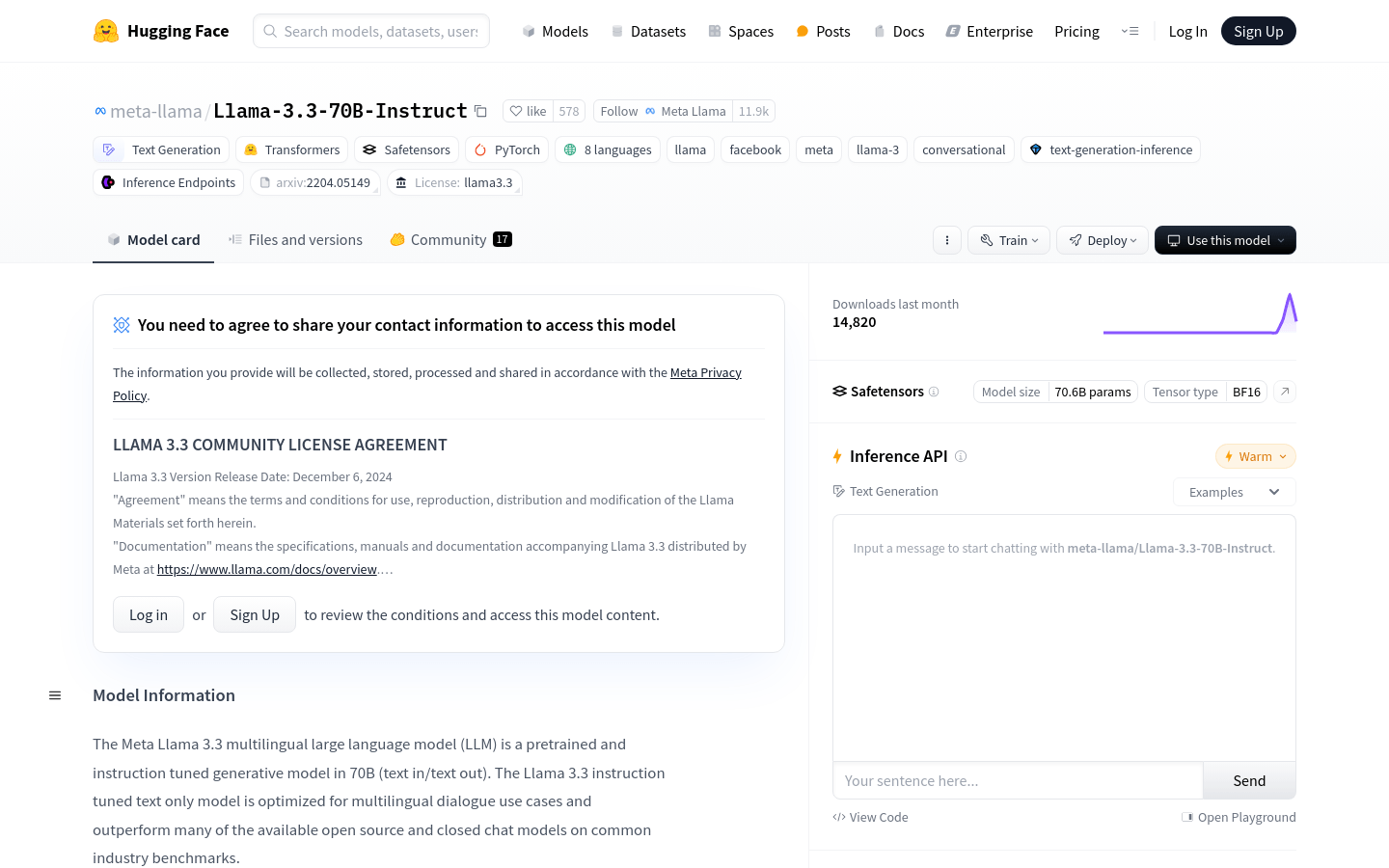This screenshot has width=1389, height=868.
Task: Click Sign Up button in license box
Action: [255, 614]
